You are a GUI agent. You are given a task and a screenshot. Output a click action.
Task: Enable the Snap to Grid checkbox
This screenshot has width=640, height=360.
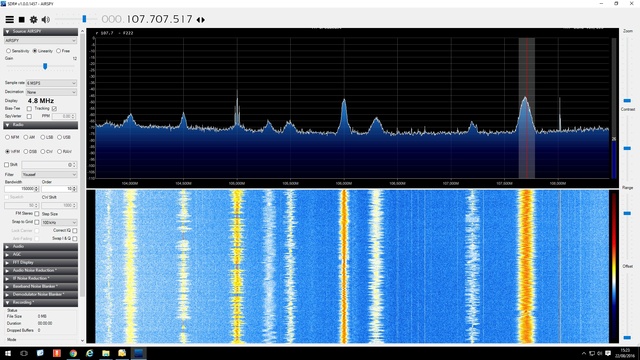pyautogui.click(x=37, y=222)
